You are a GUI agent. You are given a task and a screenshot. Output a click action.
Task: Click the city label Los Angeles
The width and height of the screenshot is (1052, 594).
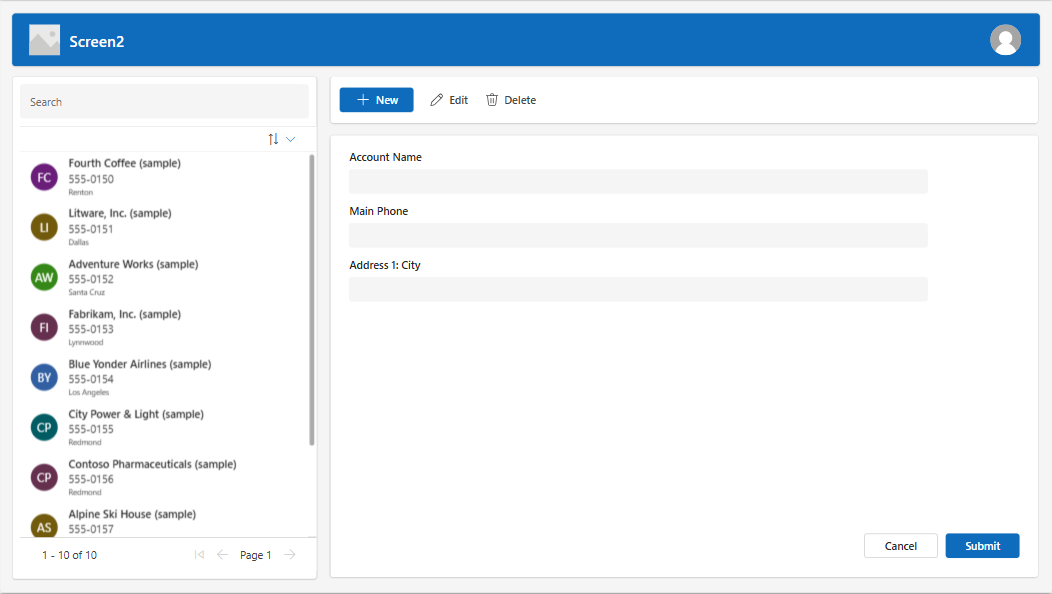(x=89, y=393)
